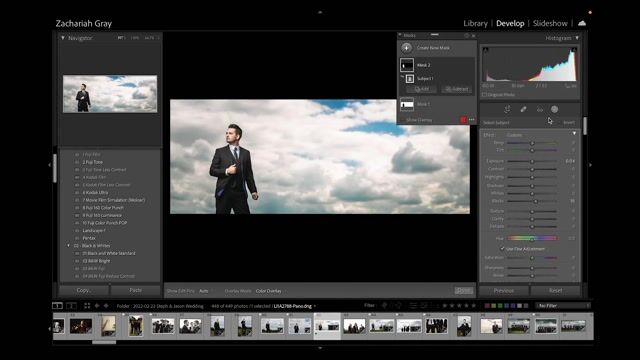Collapse 02 - Black & Whites preset group
Viewport: 640px width, 360px height.
[68, 246]
